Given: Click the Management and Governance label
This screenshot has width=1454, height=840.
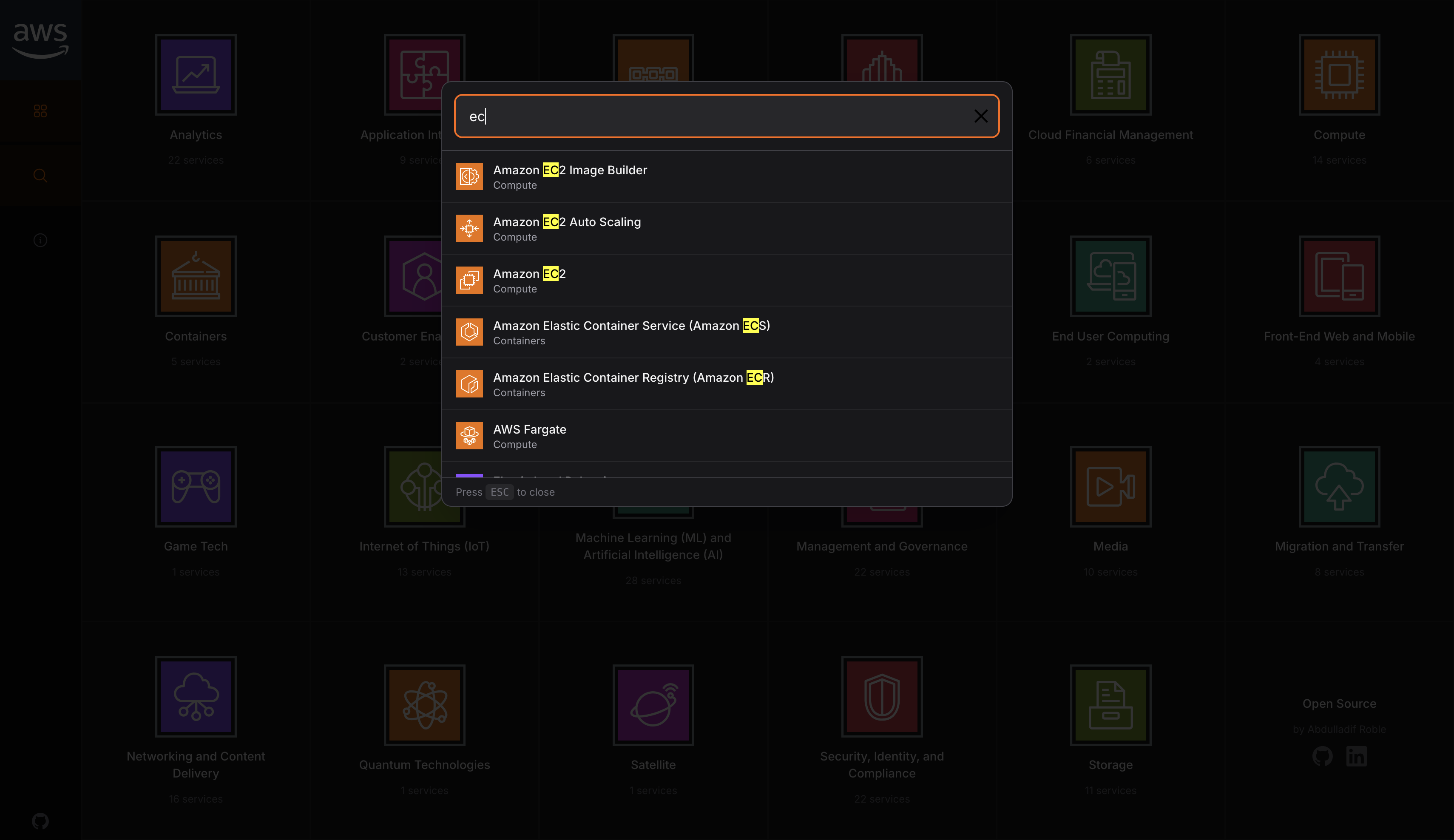Looking at the screenshot, I should point(882,546).
